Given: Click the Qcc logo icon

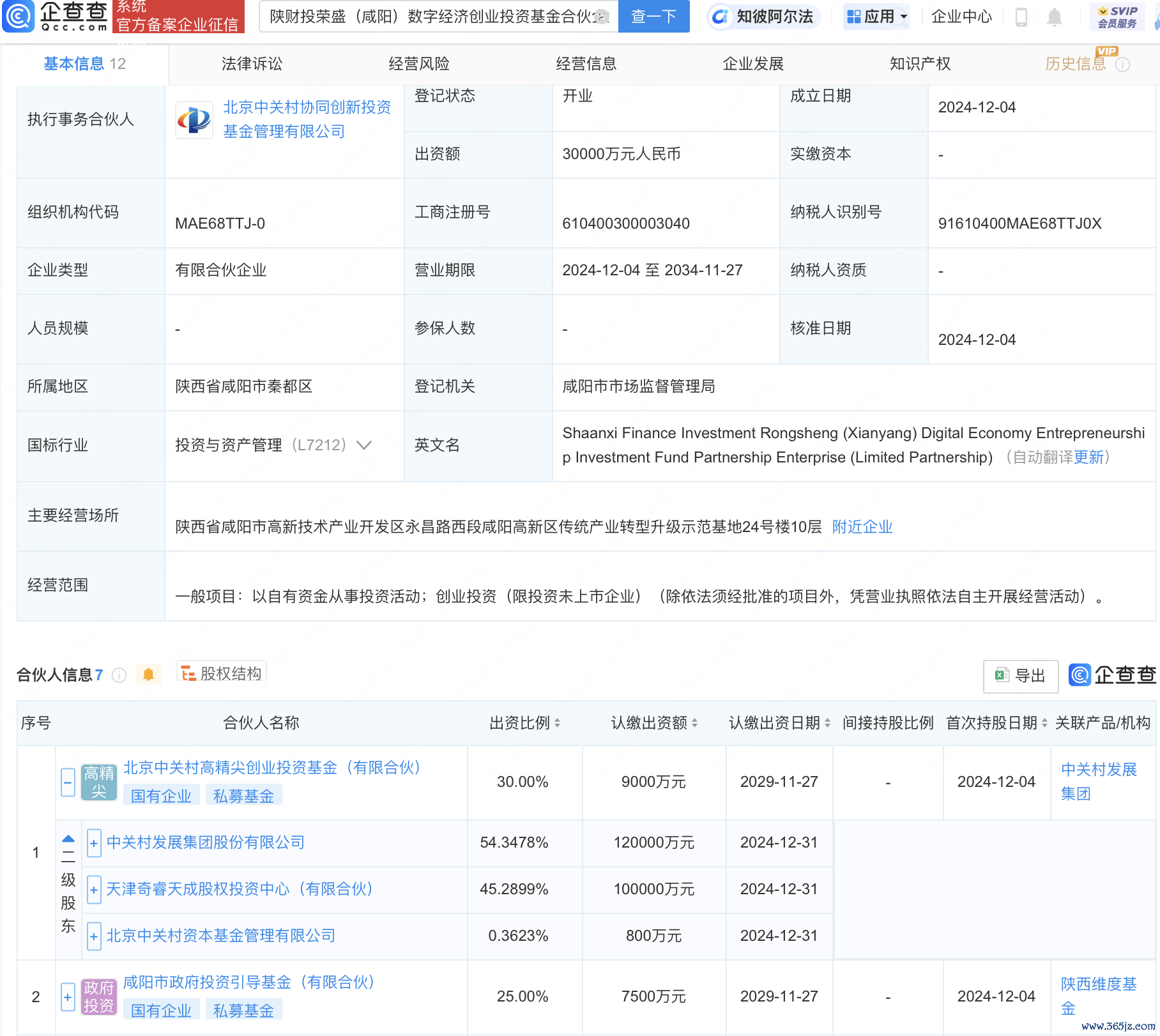Looking at the screenshot, I should [19, 16].
